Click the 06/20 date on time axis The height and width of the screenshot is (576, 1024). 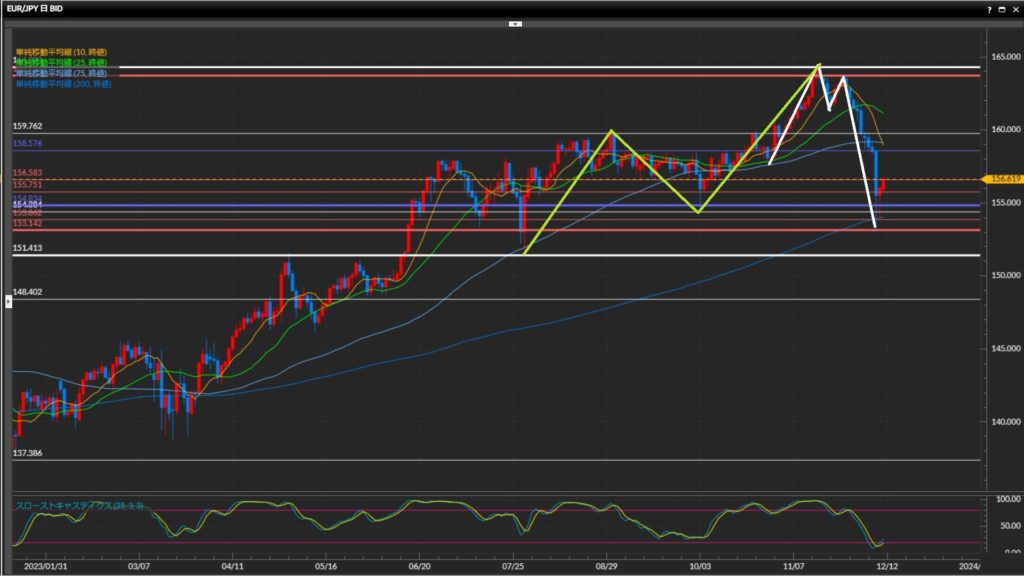(x=421, y=565)
